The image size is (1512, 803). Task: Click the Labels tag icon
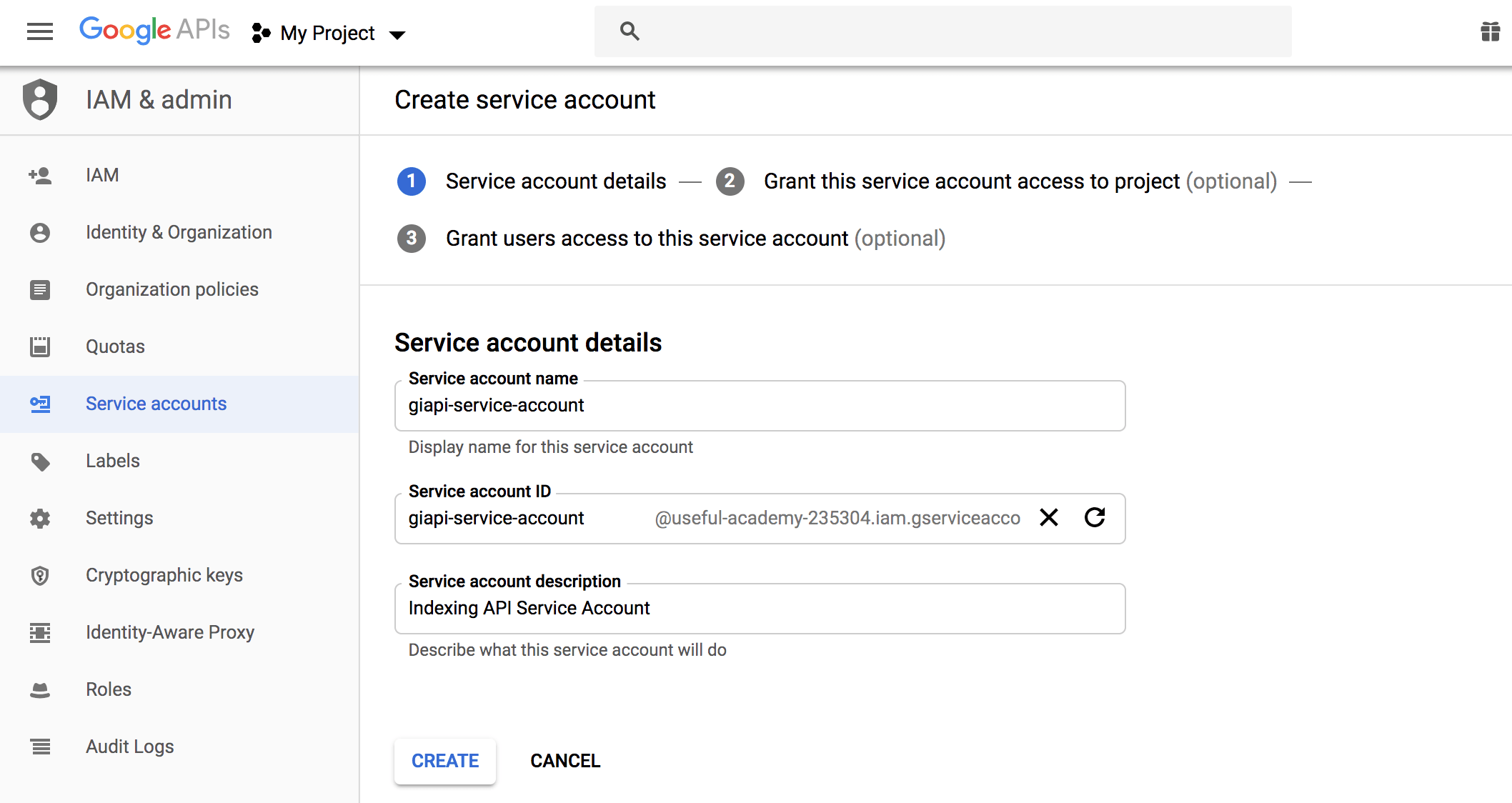point(40,462)
